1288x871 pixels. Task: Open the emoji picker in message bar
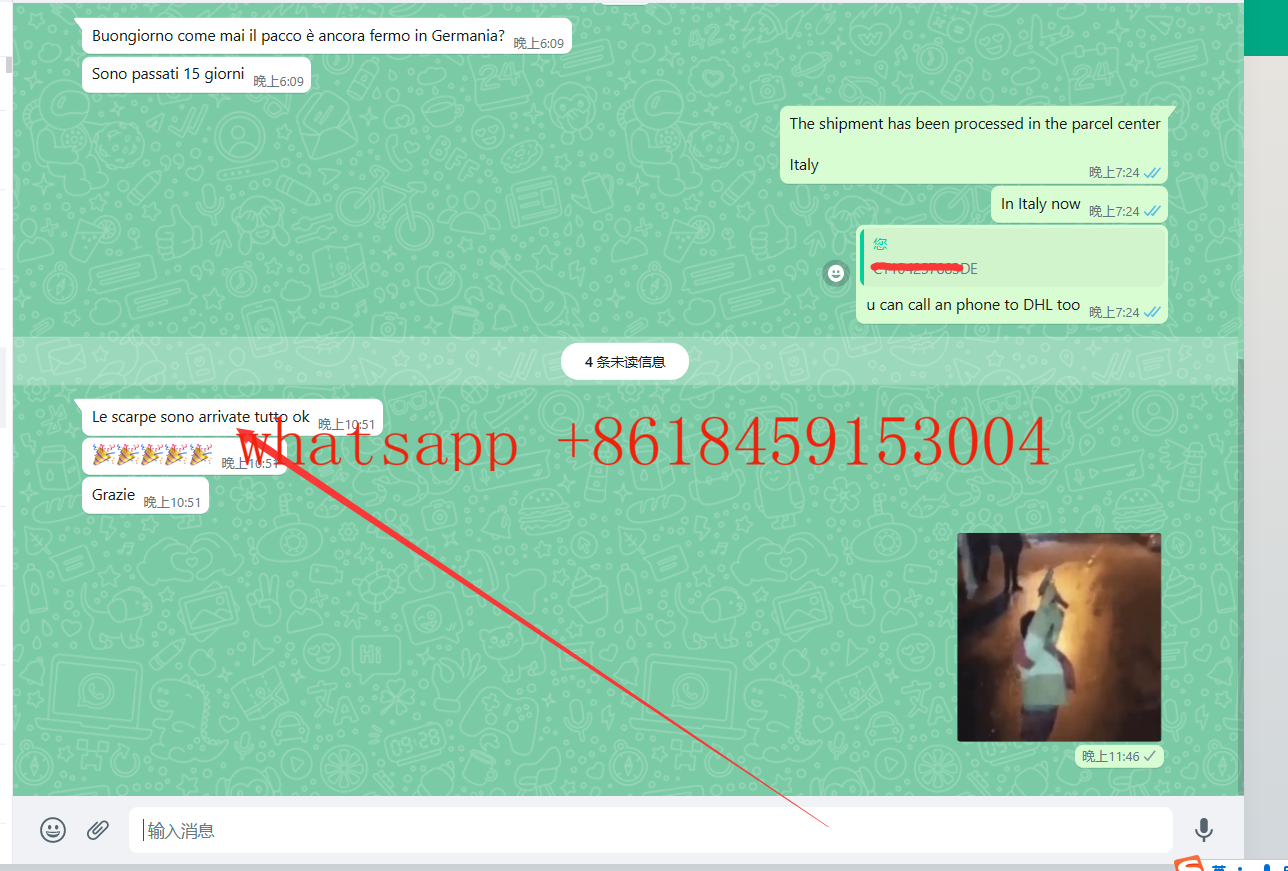point(53,829)
